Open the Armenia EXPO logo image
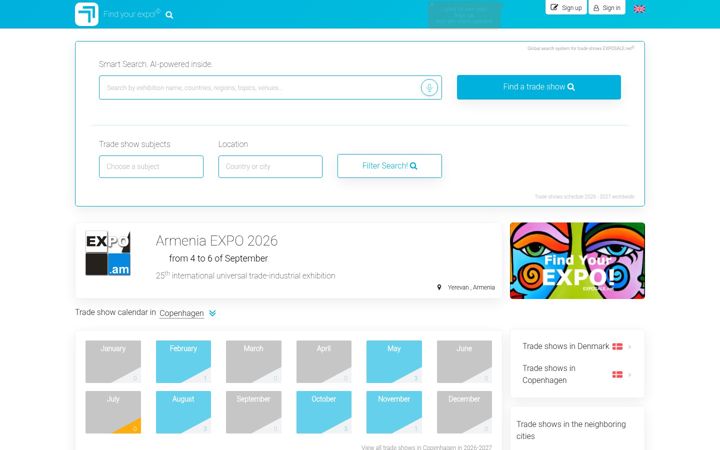This screenshot has height=450, width=720. (108, 253)
